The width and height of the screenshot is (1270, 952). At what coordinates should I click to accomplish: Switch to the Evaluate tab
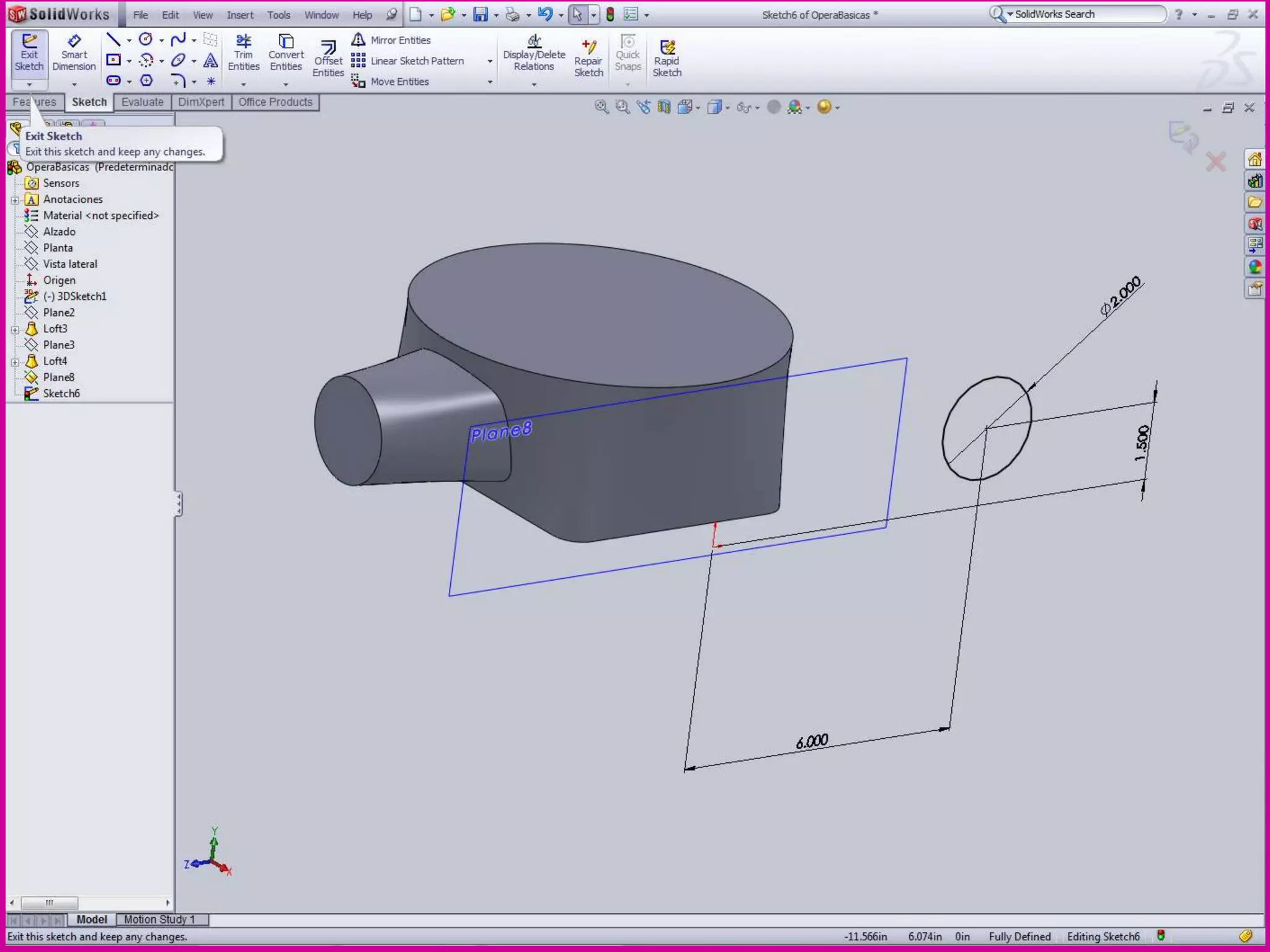coord(142,102)
